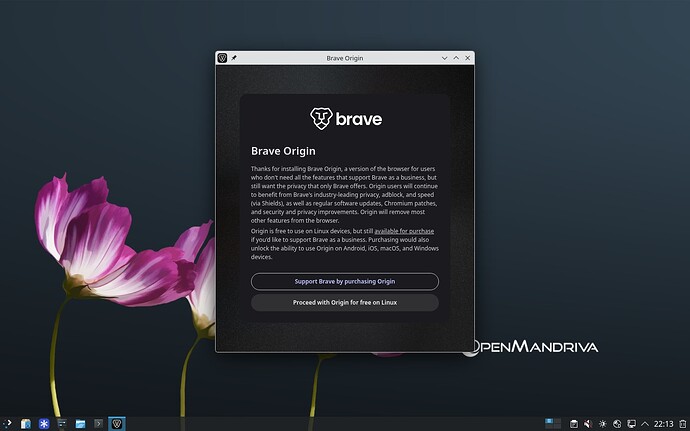Open the clipboard tray icon
Viewport: 690px width, 431px height.
click(x=574, y=424)
